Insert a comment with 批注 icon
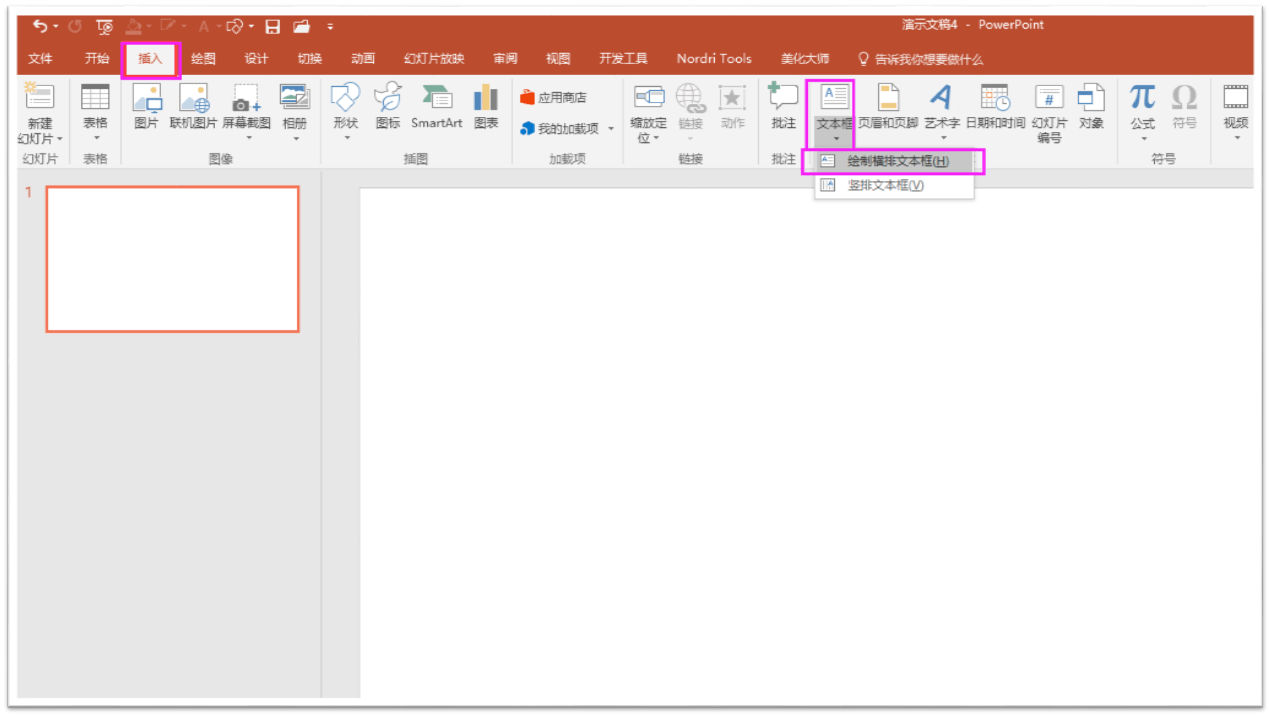The image size is (1271, 717). point(784,97)
